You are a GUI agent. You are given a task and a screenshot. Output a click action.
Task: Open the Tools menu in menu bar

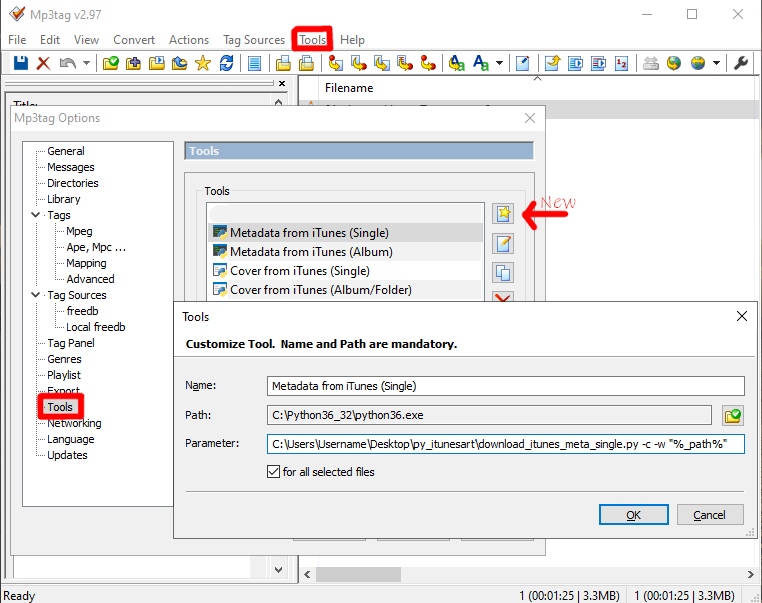312,39
